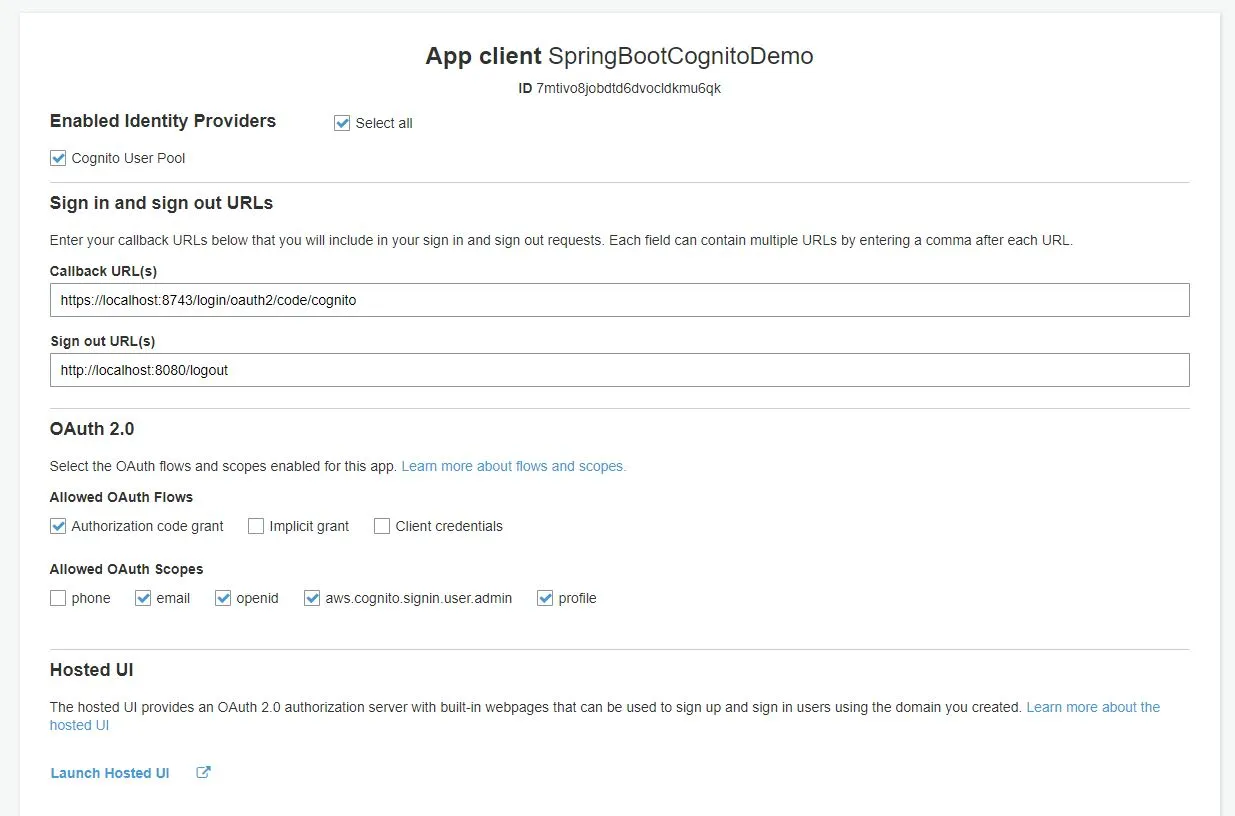Click the external-link icon beside Launch Hosted UI
Image resolution: width=1235 pixels, height=816 pixels.
point(203,771)
